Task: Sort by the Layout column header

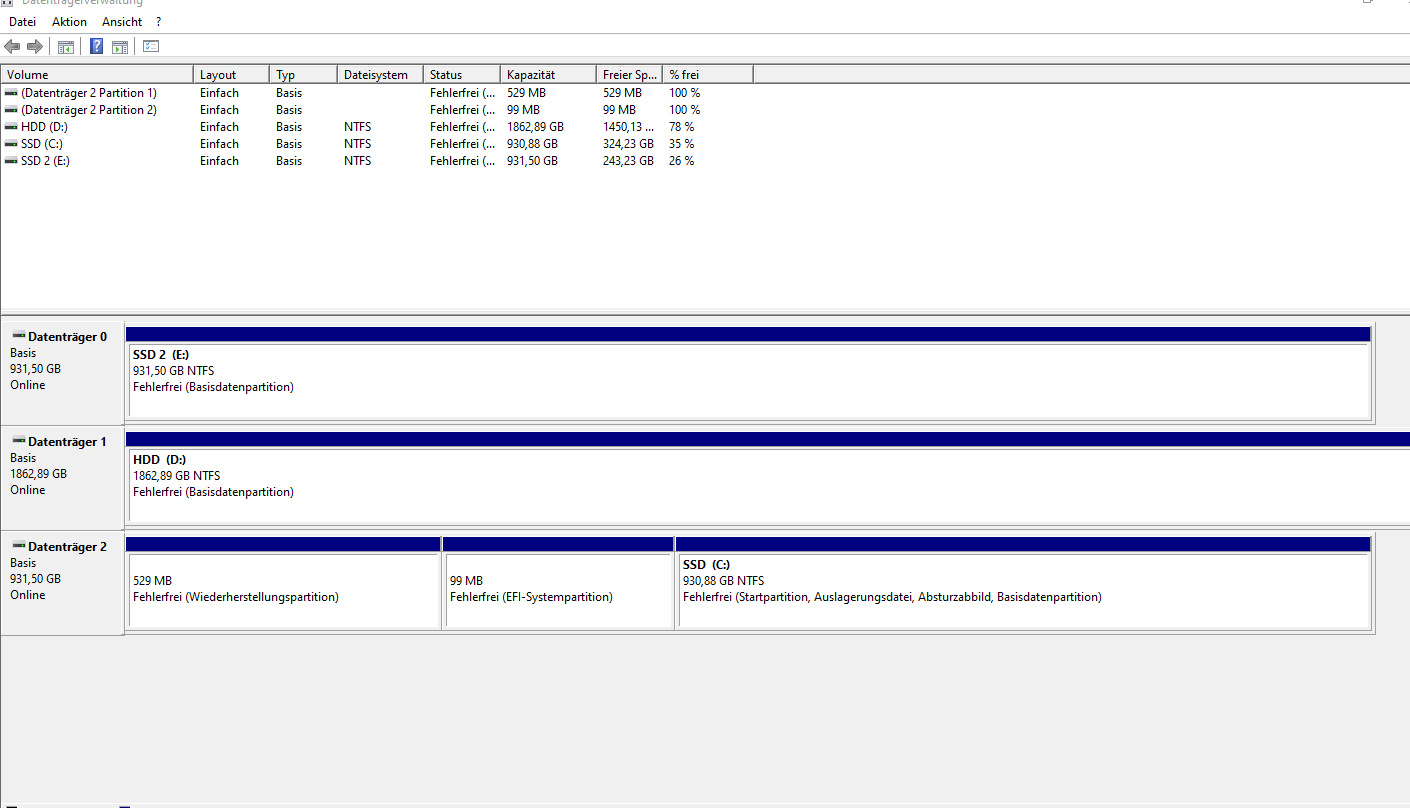Action: click(x=232, y=75)
